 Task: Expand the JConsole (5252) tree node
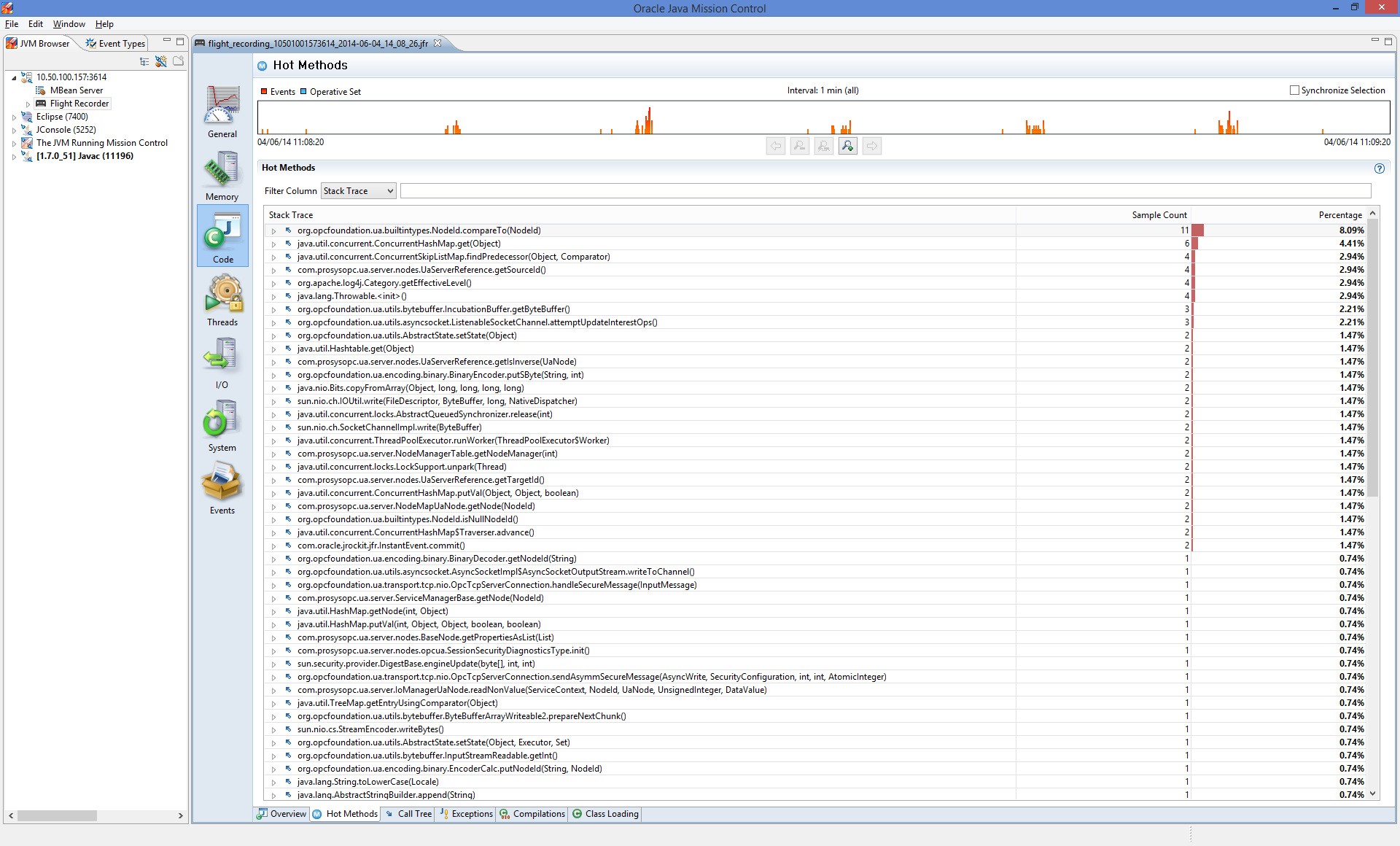coord(14,130)
